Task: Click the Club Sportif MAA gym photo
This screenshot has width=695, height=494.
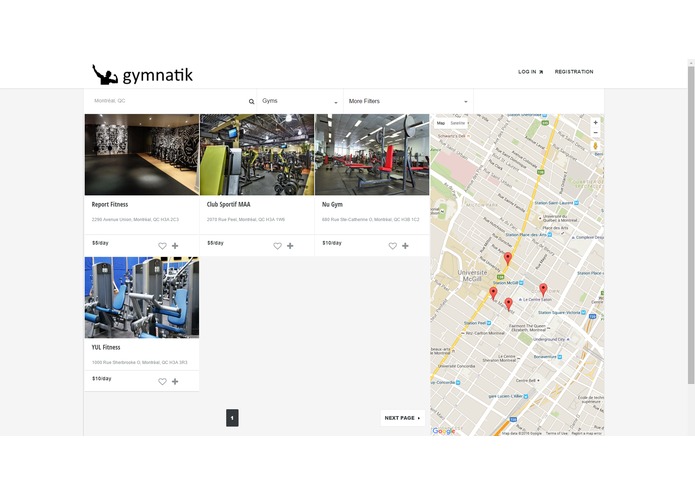Action: [257, 155]
